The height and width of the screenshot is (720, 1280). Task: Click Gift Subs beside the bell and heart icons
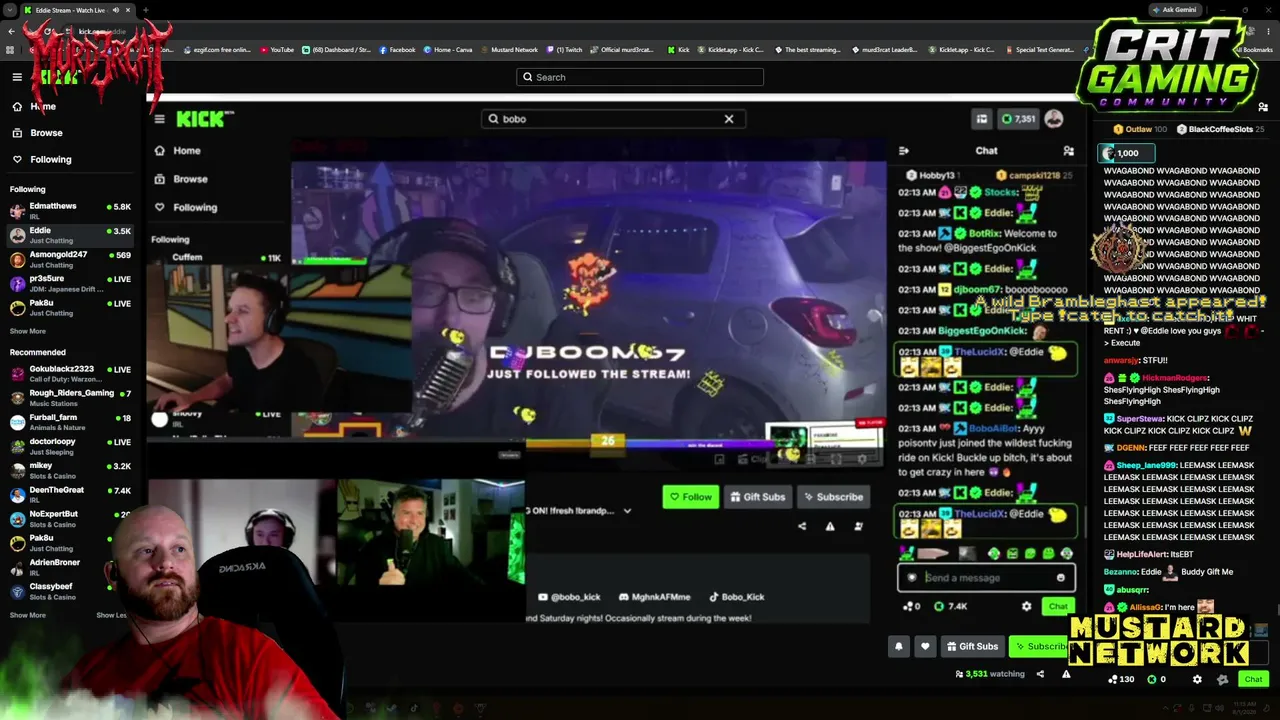pyautogui.click(x=972, y=646)
